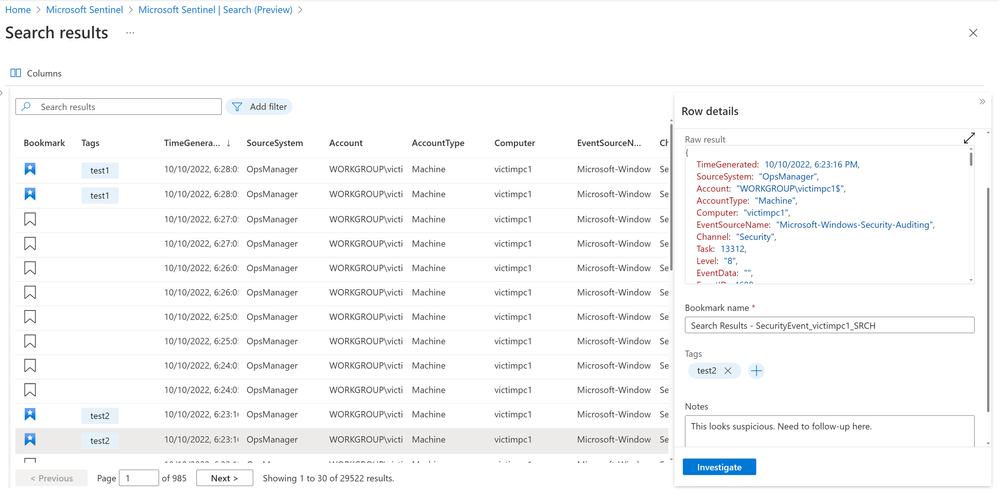This screenshot has width=999, height=494.
Task: Click the Task 13312 raw result line
Action: tap(721, 249)
